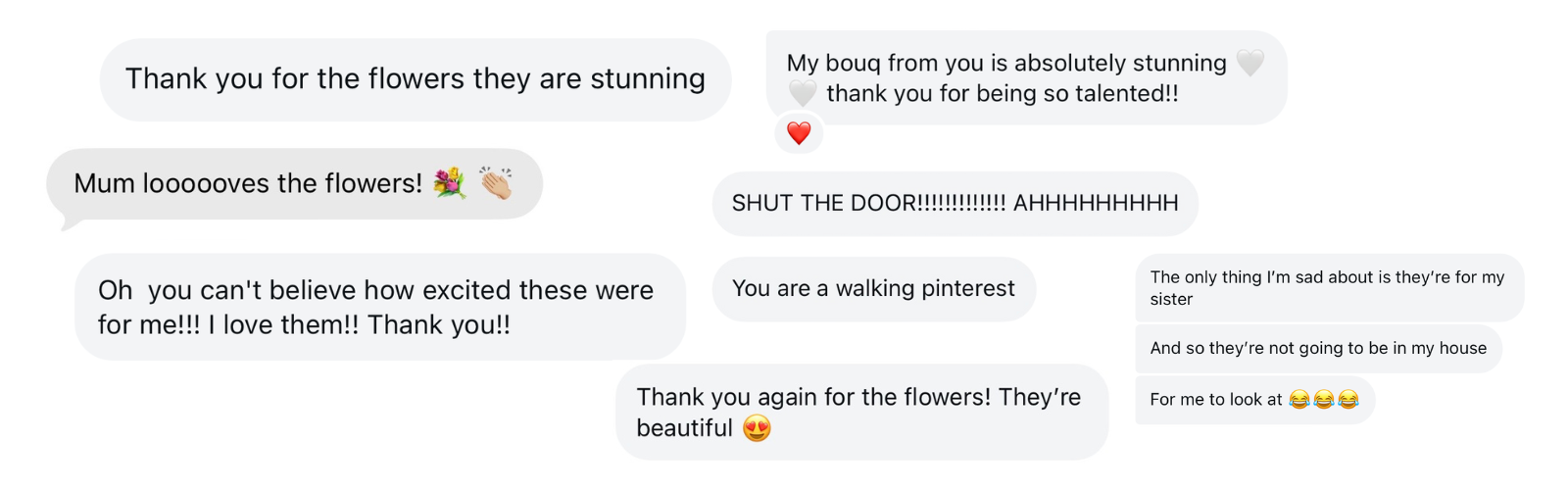Click the last crying-laughing emoji
The image size is (1568, 490).
pyautogui.click(x=1348, y=400)
